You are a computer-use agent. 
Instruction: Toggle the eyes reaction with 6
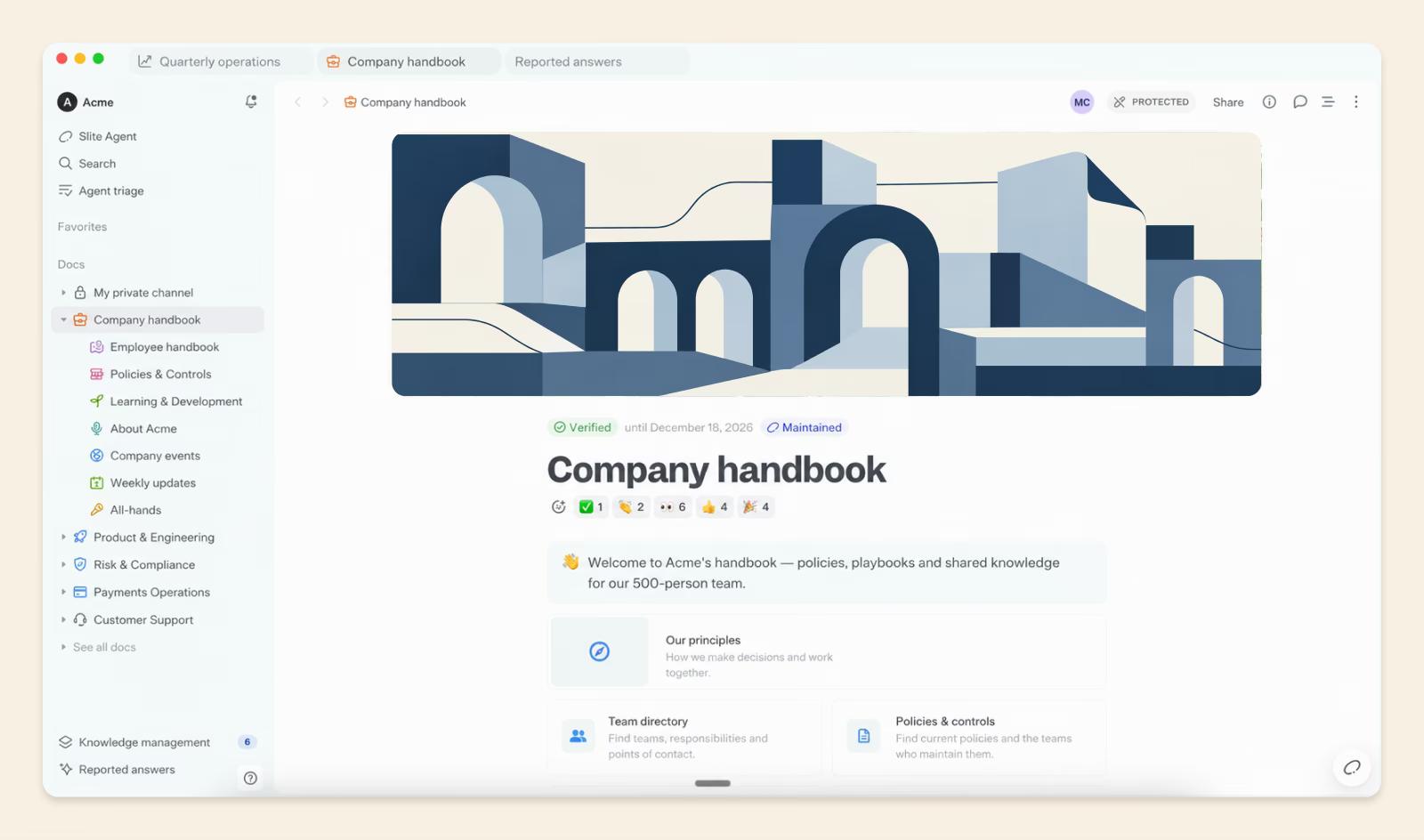click(673, 507)
